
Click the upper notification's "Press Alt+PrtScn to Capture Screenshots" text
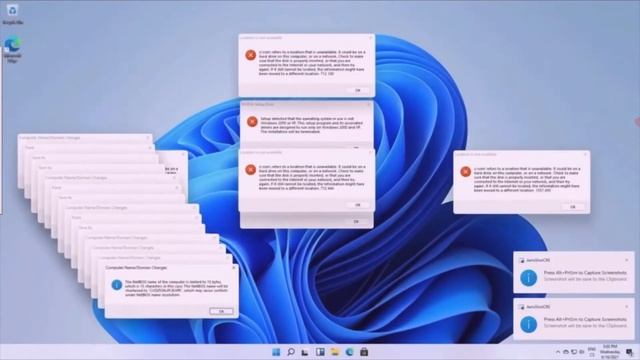pyautogui.click(x=585, y=272)
